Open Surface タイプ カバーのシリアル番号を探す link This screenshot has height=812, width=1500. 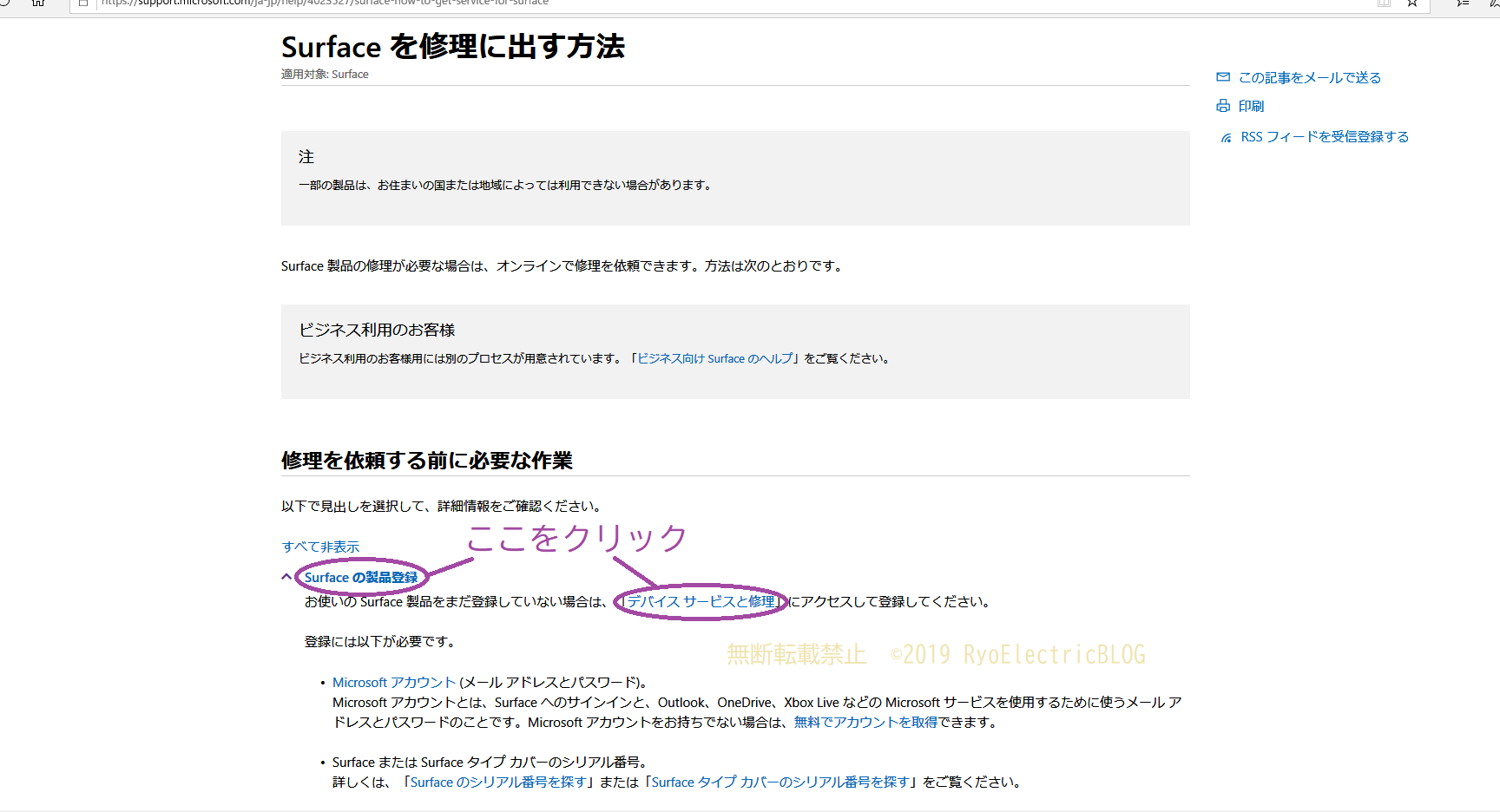[780, 783]
